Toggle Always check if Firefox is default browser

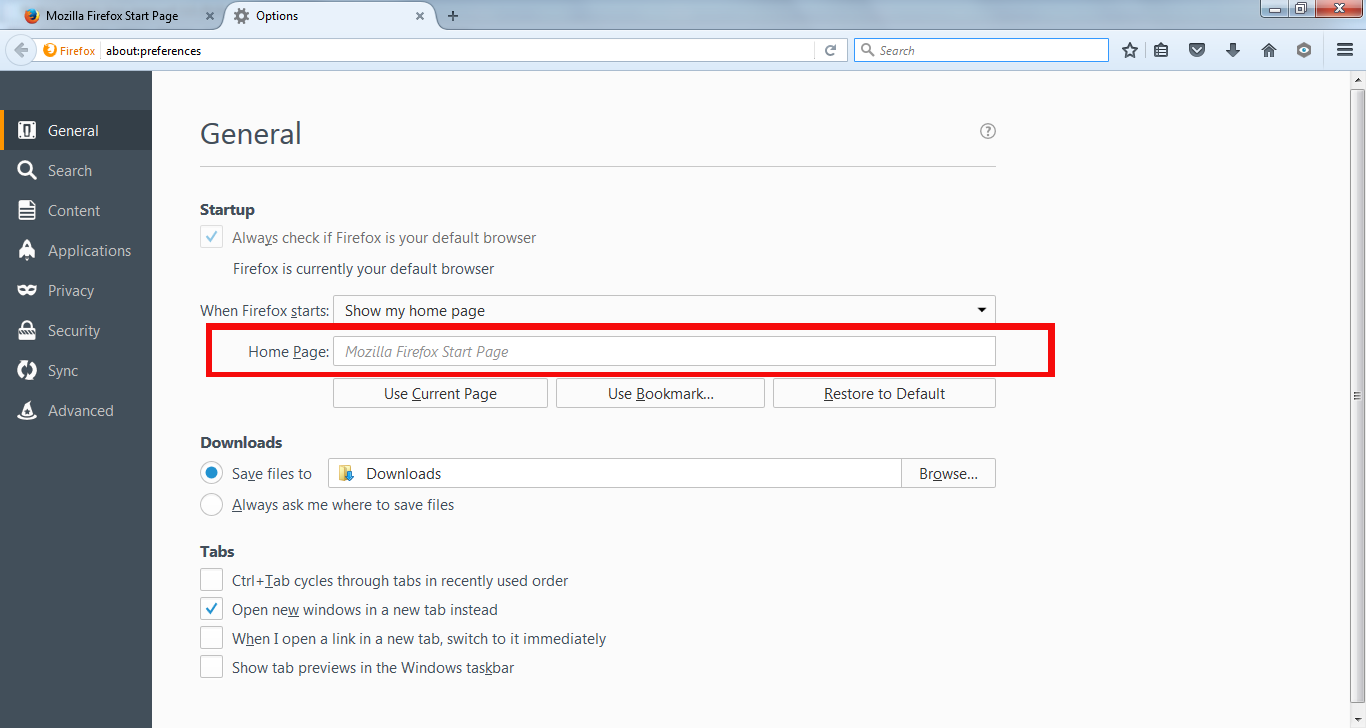(211, 238)
